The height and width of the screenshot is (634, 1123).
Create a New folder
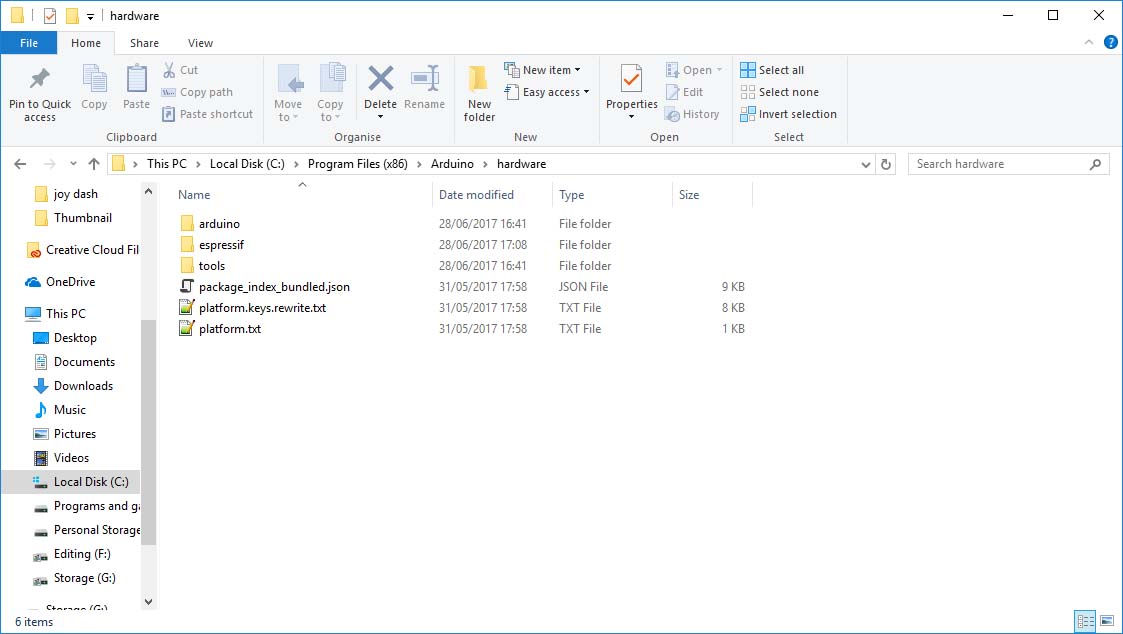coord(479,93)
